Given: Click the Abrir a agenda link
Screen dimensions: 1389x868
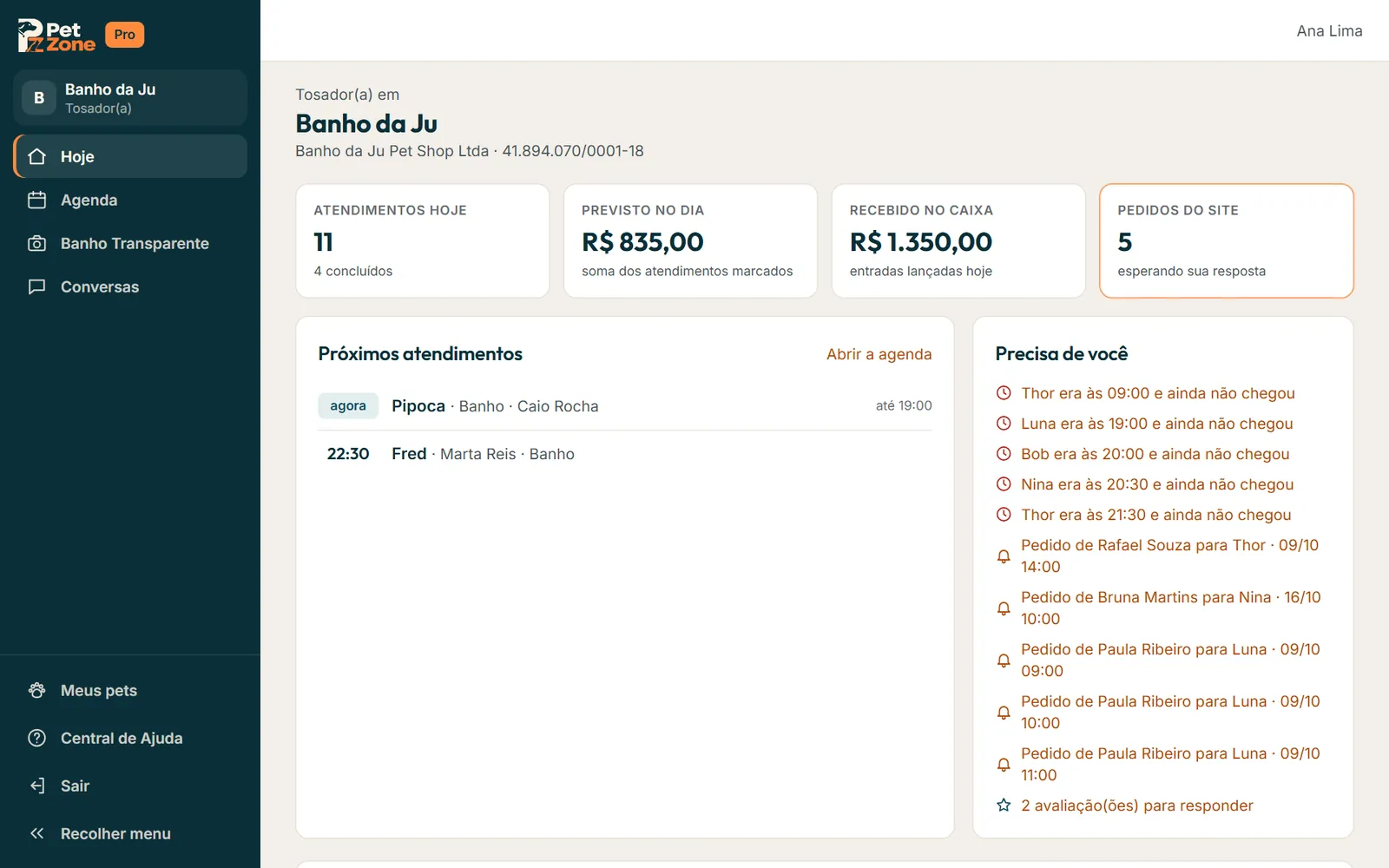Looking at the screenshot, I should tap(879, 354).
